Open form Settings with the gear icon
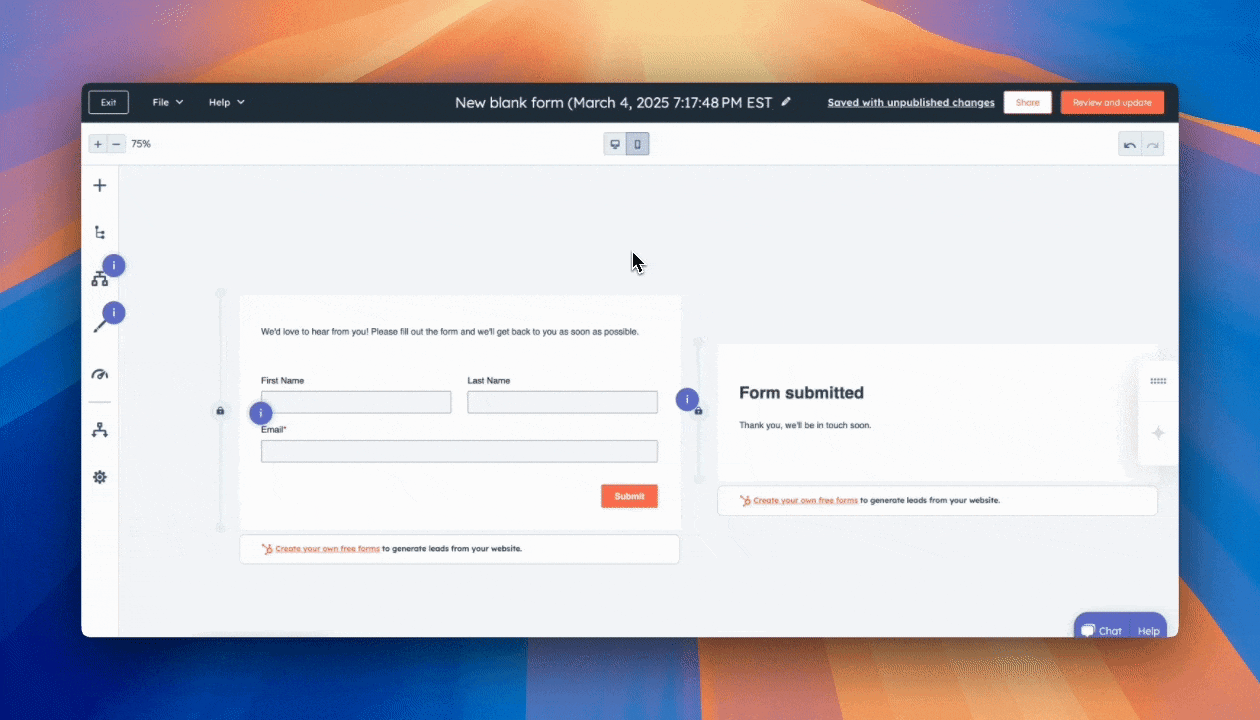1260x720 pixels. (99, 477)
